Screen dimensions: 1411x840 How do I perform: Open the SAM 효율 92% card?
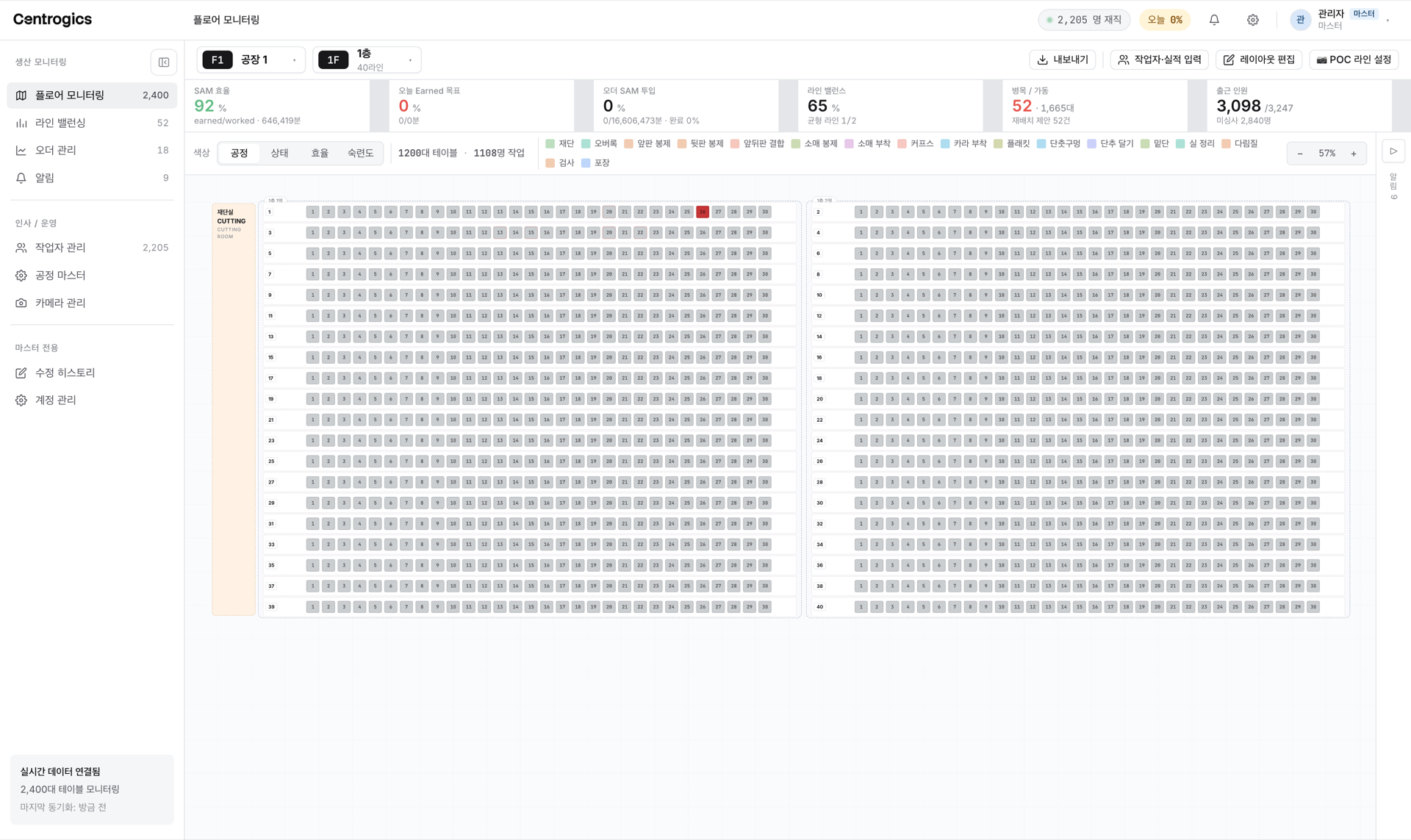coord(278,106)
